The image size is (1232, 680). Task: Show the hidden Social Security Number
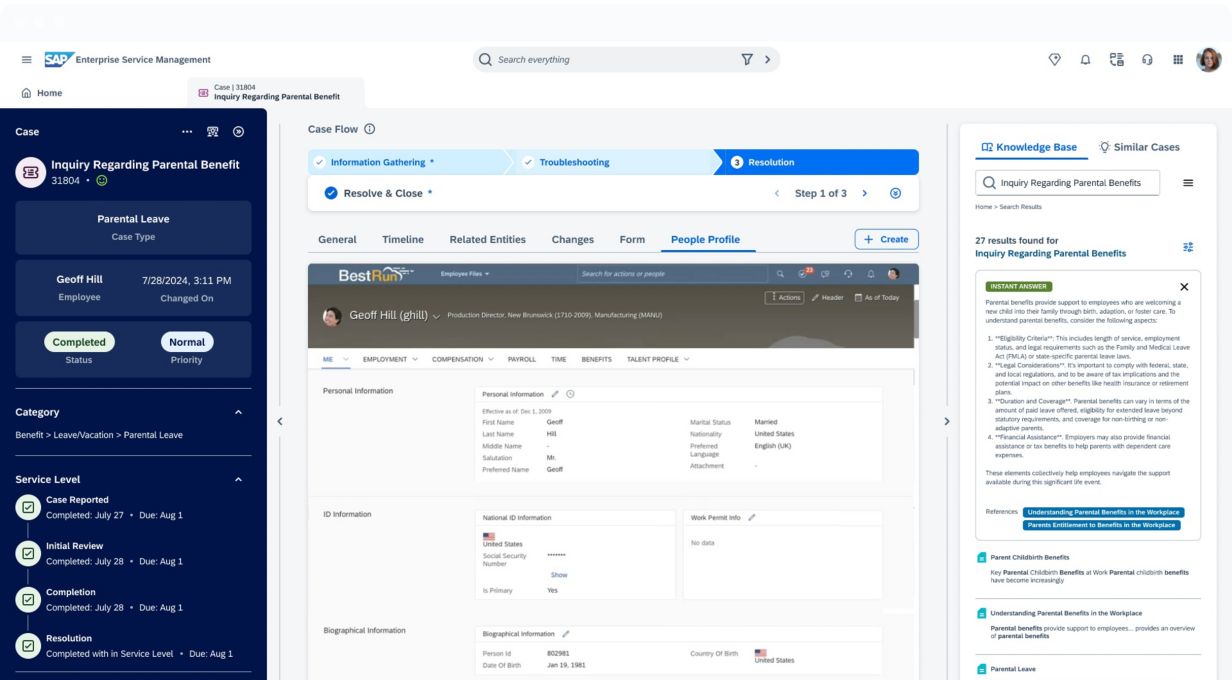point(559,575)
